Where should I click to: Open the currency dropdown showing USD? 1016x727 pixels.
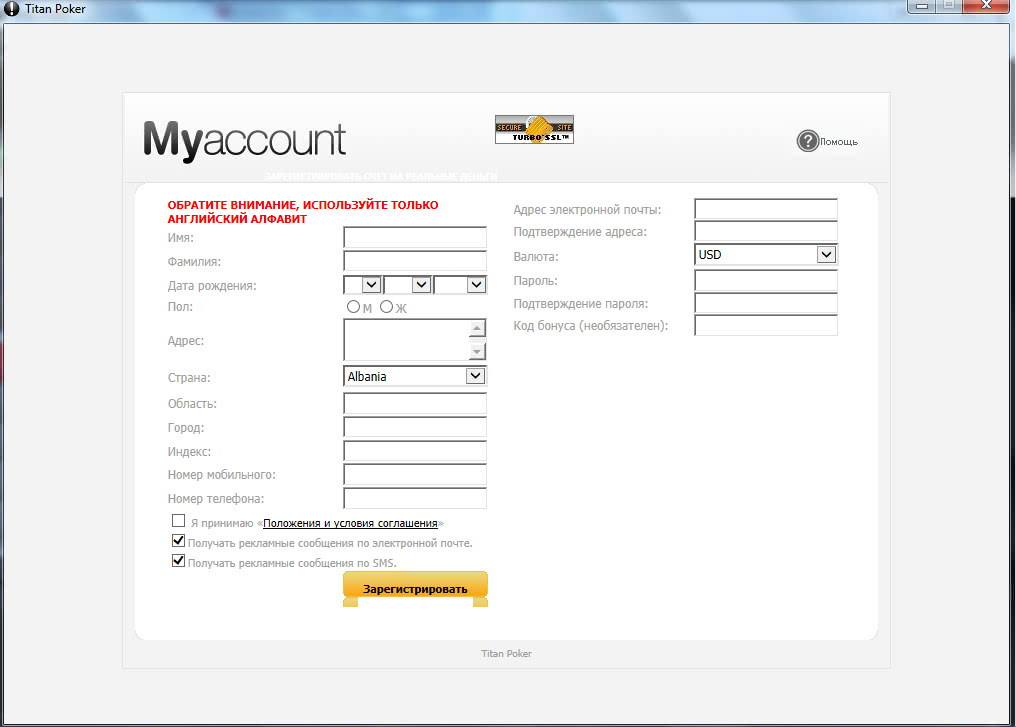[x=766, y=255]
